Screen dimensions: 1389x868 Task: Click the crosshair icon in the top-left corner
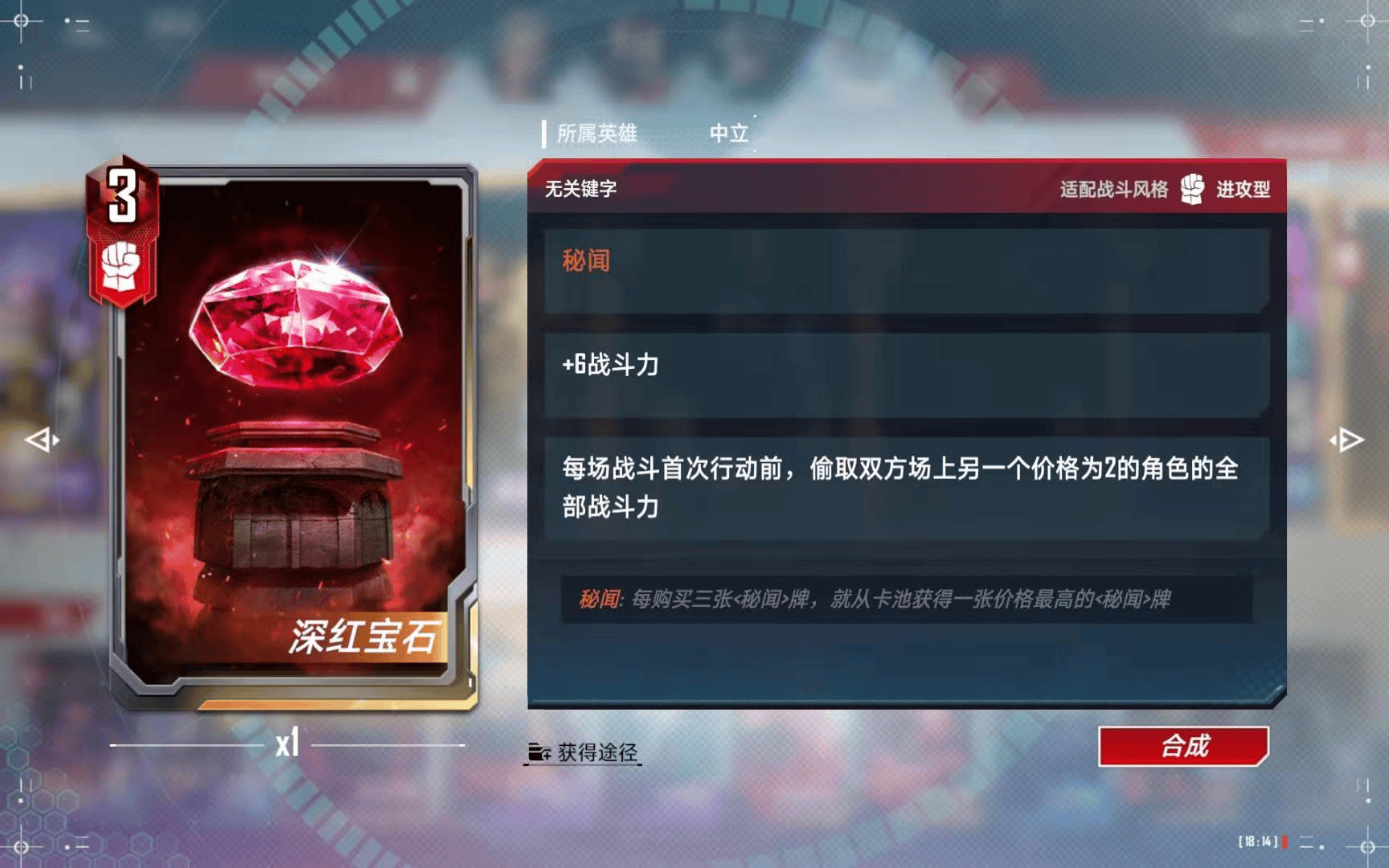coord(22,21)
